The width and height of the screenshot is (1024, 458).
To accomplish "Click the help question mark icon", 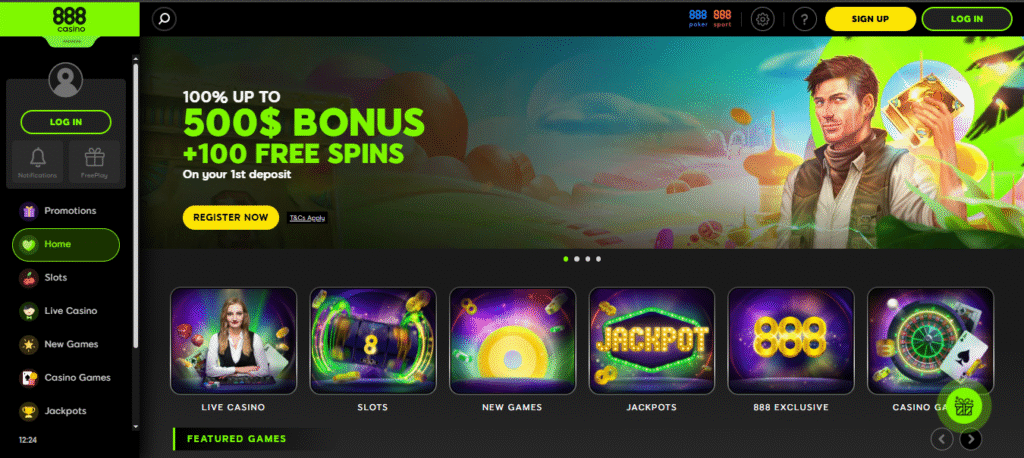I will pyautogui.click(x=805, y=19).
